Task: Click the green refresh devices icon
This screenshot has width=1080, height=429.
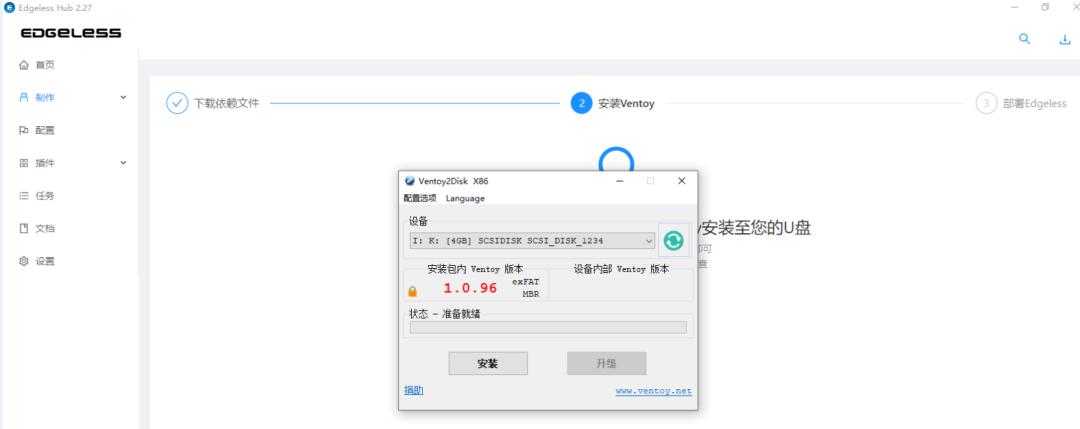Action: click(x=673, y=240)
